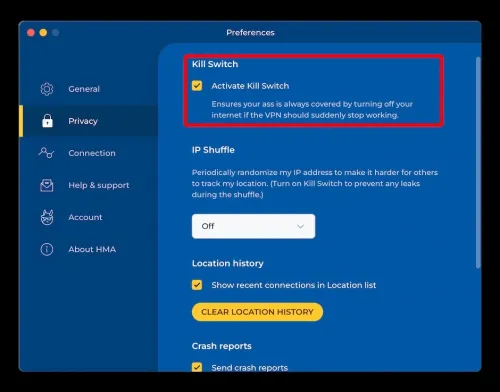Open Help & support section
Image resolution: width=500 pixels, height=392 pixels.
coord(99,185)
